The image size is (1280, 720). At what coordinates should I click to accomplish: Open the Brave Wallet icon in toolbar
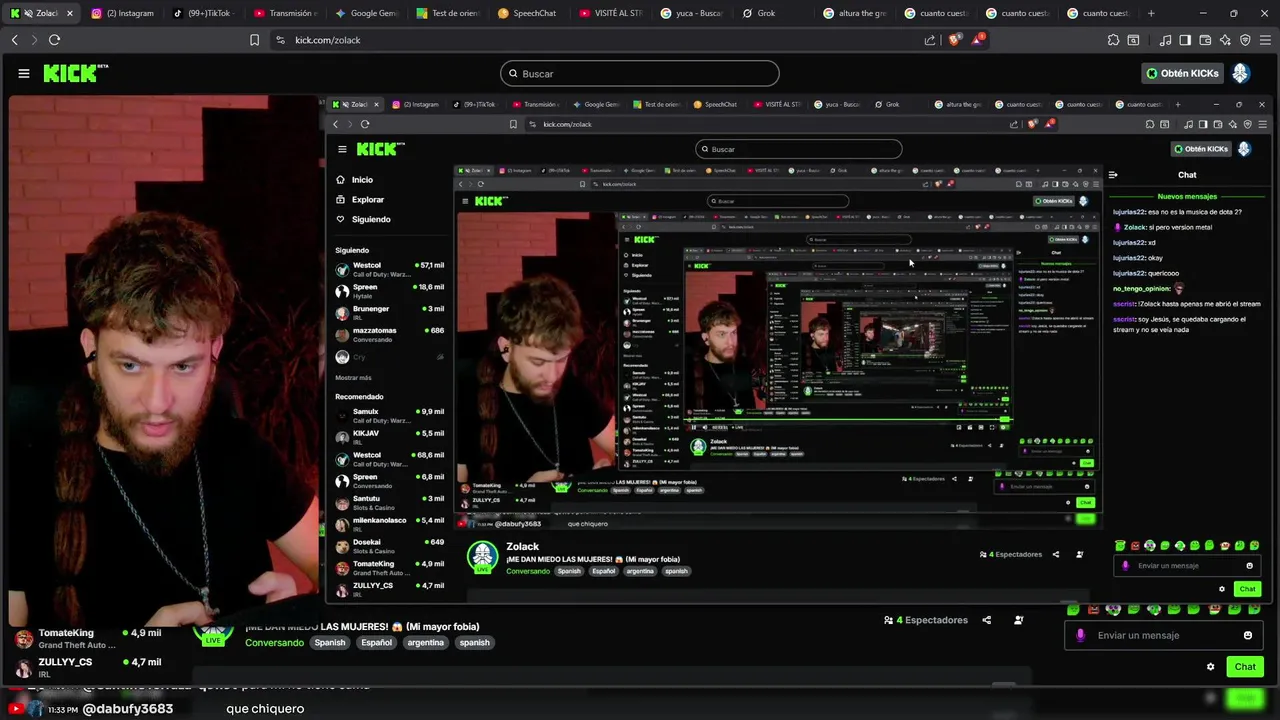tap(1205, 40)
